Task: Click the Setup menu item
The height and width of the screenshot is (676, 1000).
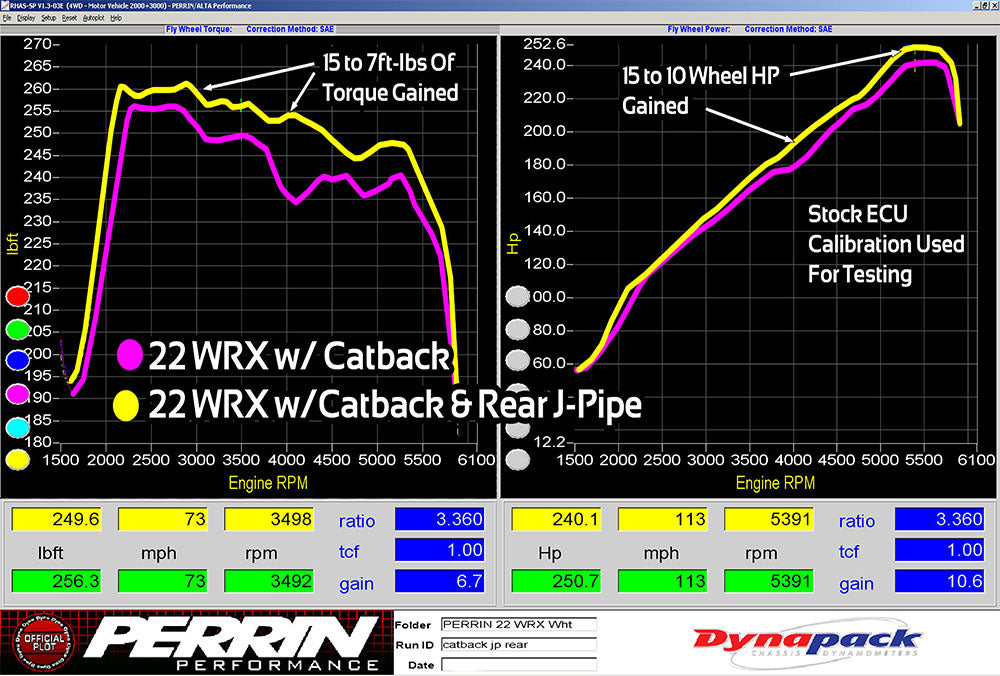Action: pos(49,18)
